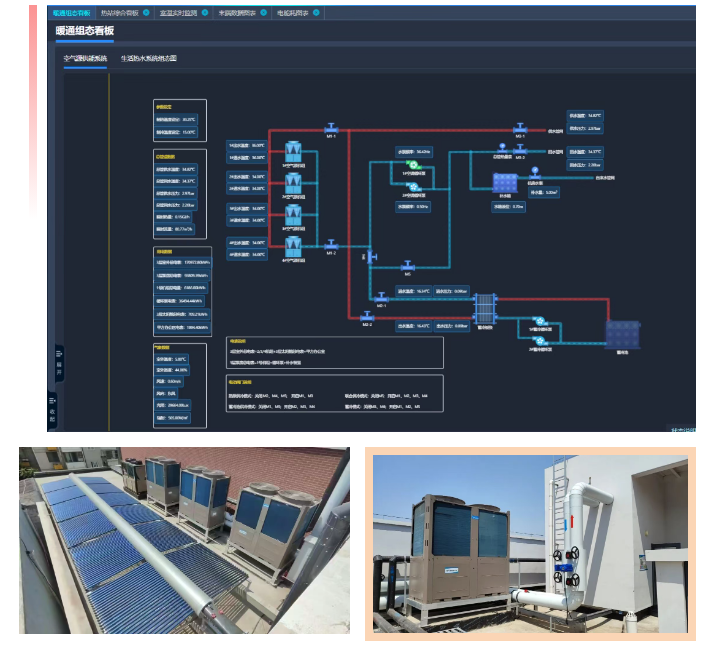Click the M1-2 valve icon
Image resolution: width=707 pixels, height=649 pixels.
coord(331,243)
